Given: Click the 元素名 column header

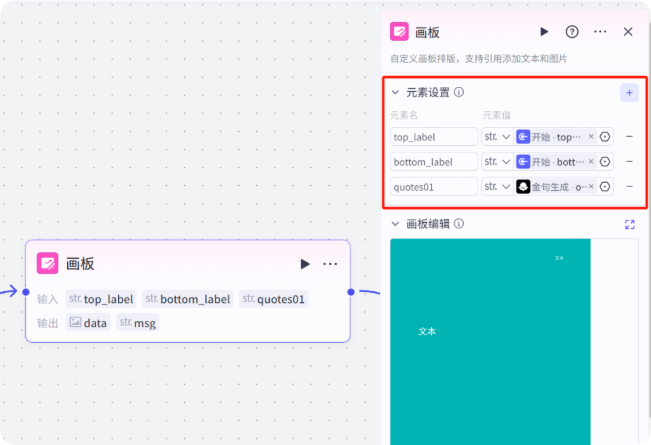Looking at the screenshot, I should tap(404, 115).
